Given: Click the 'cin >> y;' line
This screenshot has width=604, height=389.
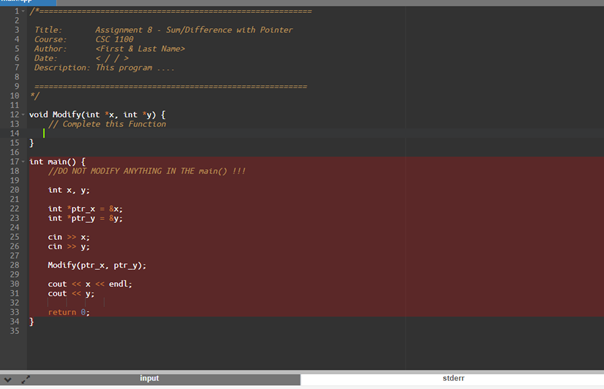Looking at the screenshot, I should (69, 246).
